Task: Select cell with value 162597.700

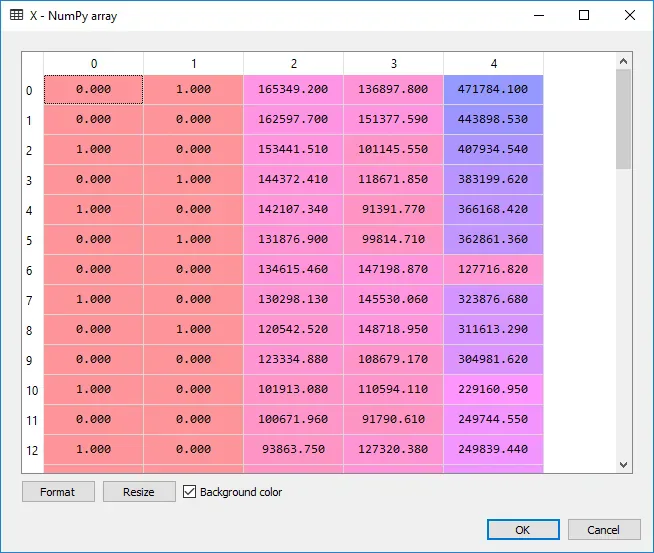Action: tap(294, 120)
